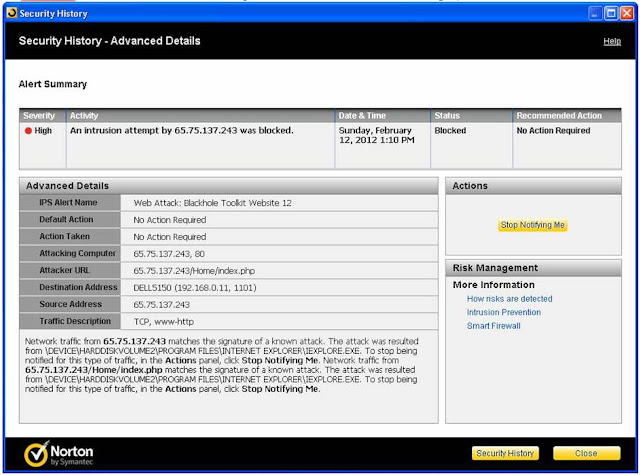
Task: Select the Status column header
Action: pos(471,115)
